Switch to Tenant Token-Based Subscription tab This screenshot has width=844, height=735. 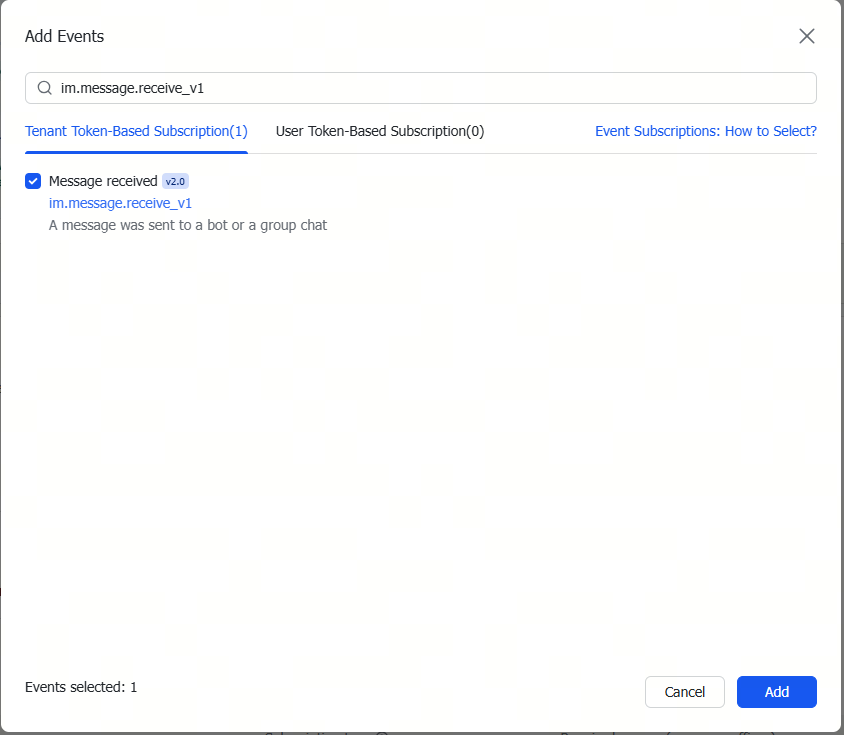pos(136,131)
